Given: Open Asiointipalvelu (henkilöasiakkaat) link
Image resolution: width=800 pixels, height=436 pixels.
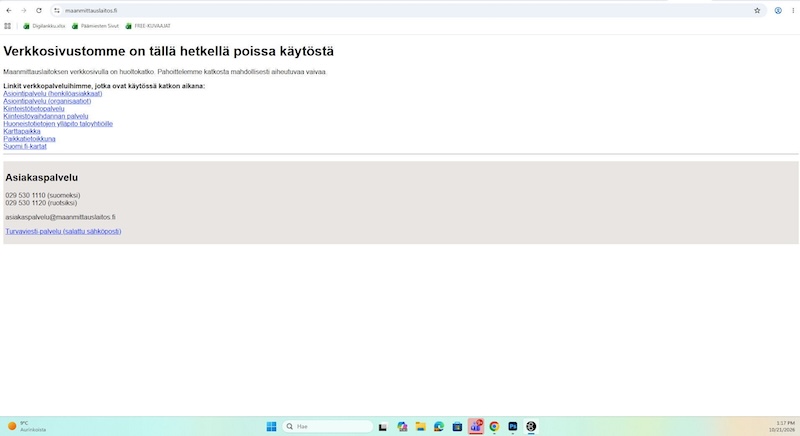Looking at the screenshot, I should (x=53, y=93).
